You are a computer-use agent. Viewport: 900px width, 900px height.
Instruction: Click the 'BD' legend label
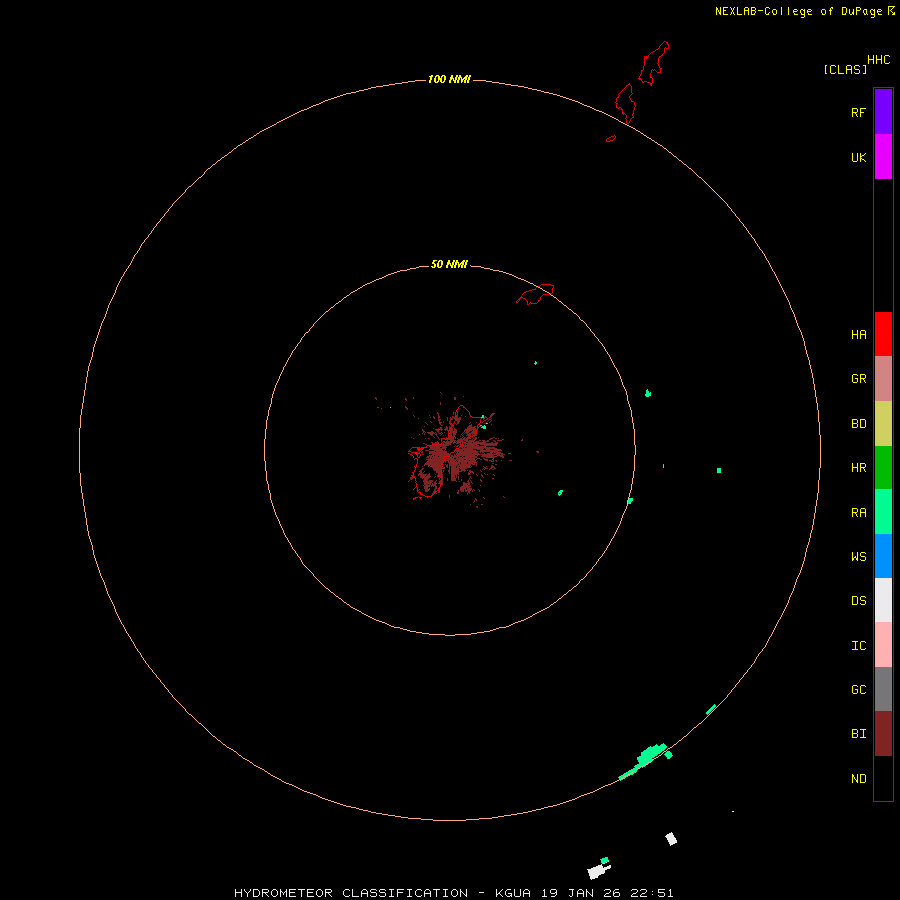[x=858, y=424]
